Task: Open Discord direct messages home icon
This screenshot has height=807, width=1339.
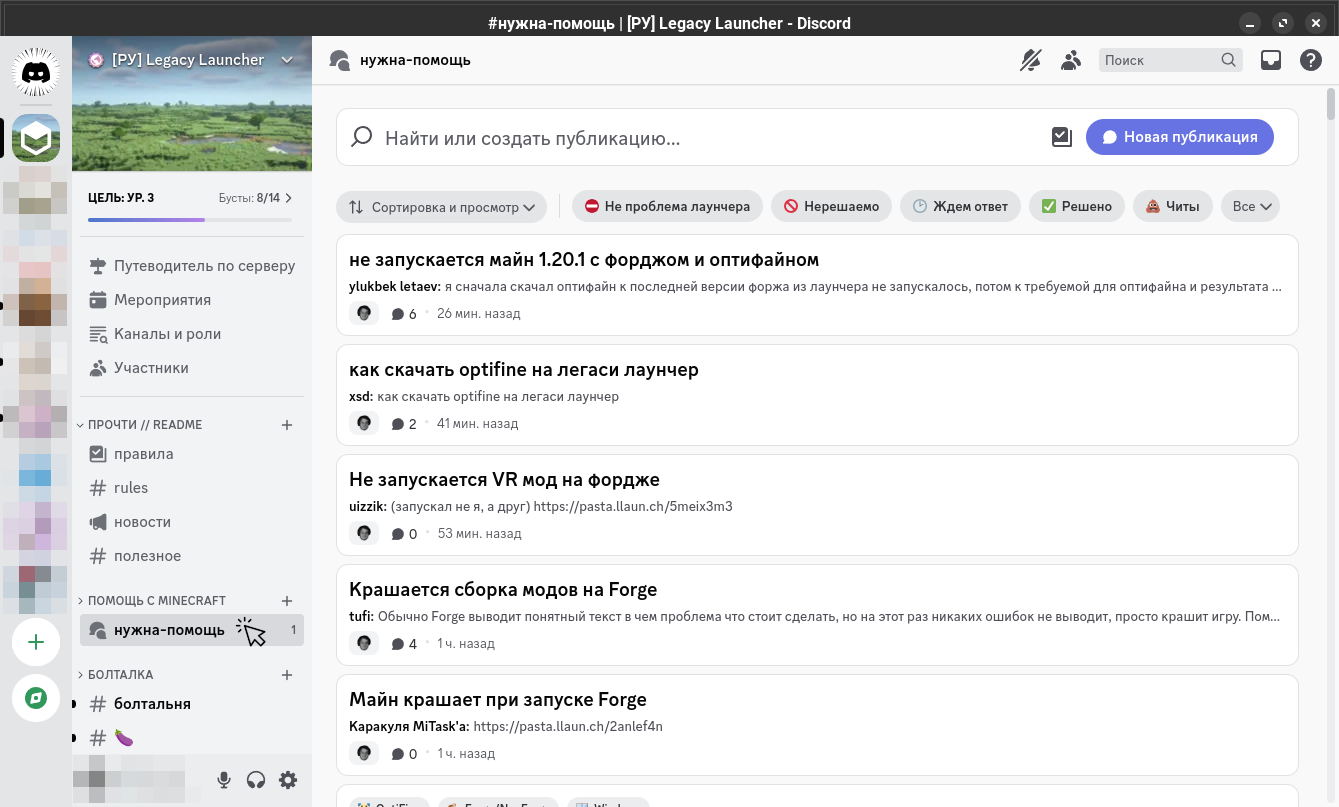Action: click(x=36, y=73)
